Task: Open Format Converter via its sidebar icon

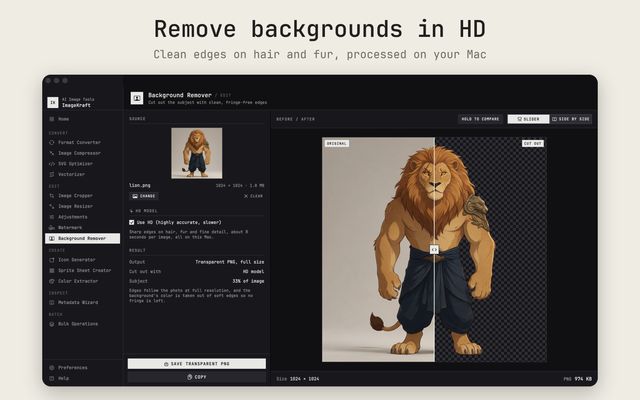Action: (52, 142)
